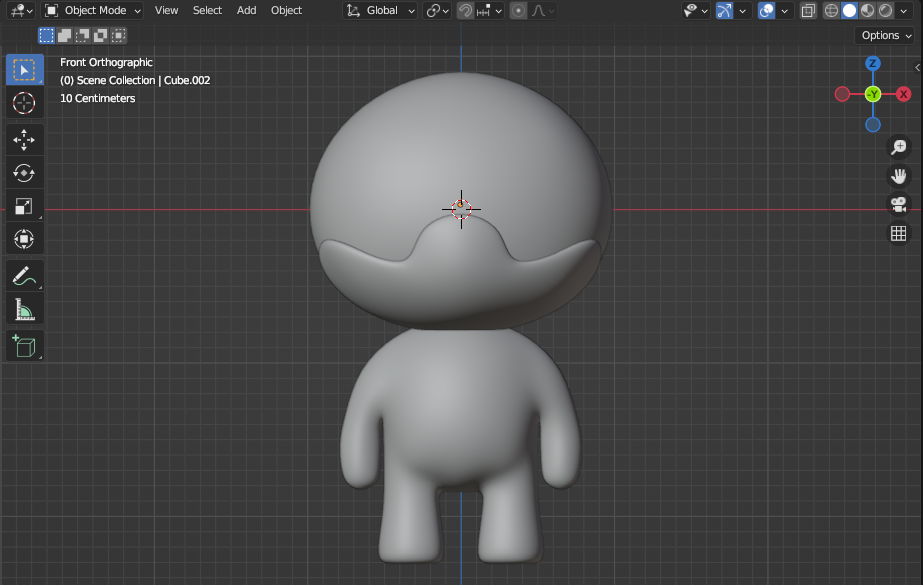Toggle X-ray view

pyautogui.click(x=808, y=10)
